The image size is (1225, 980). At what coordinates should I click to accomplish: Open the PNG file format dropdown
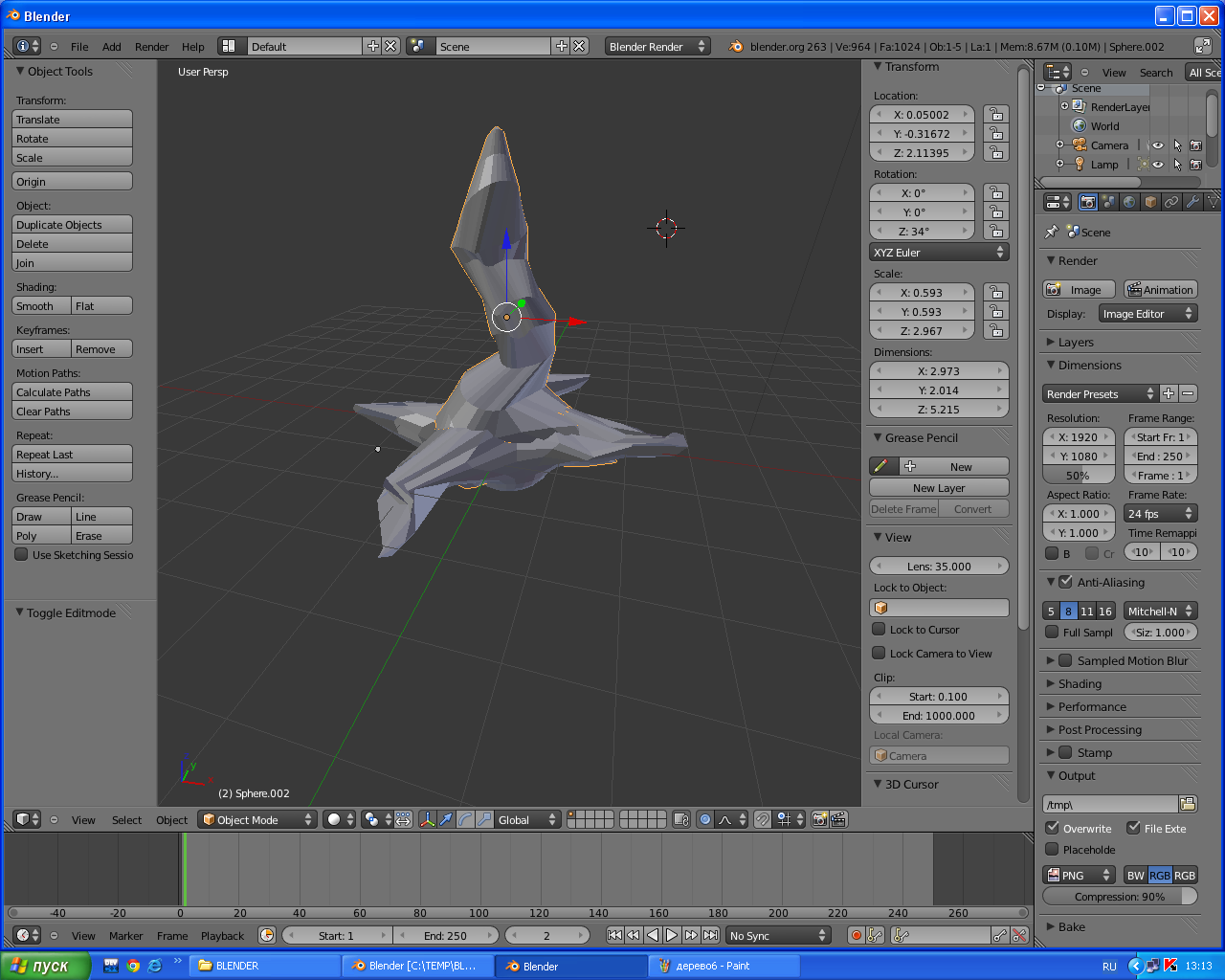tap(1079, 875)
